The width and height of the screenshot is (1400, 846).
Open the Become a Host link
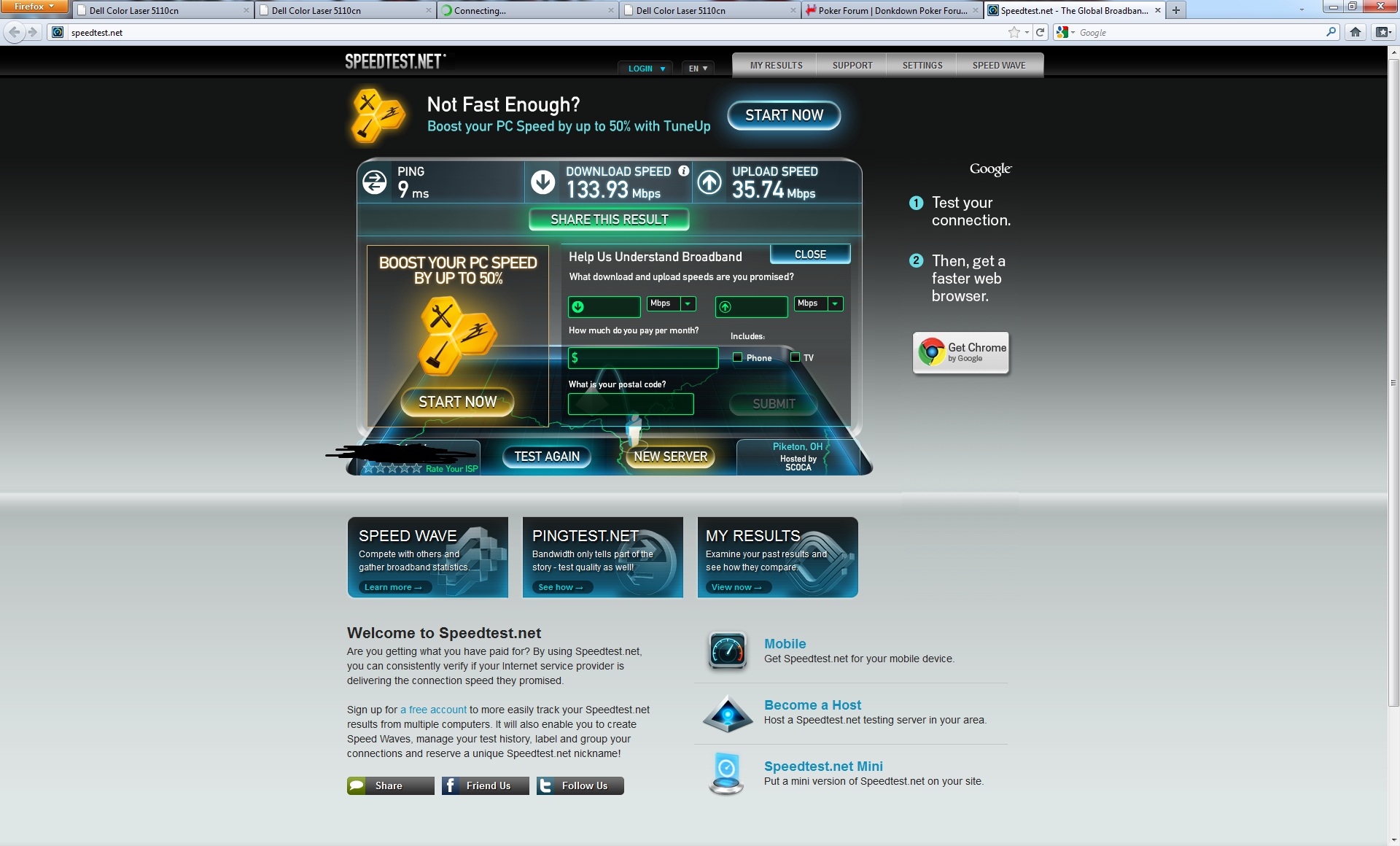point(812,705)
